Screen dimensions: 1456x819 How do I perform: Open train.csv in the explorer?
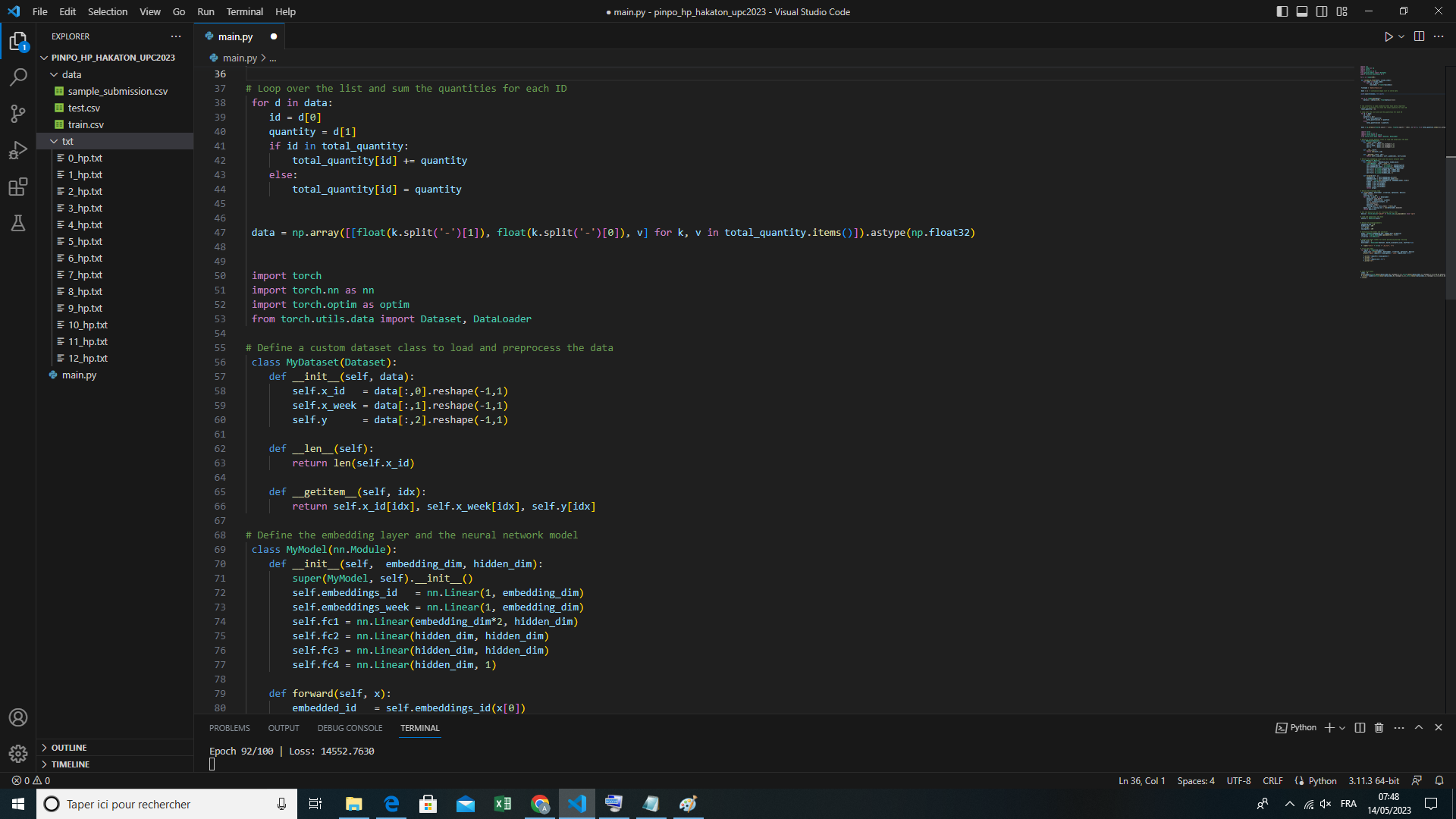pos(86,125)
